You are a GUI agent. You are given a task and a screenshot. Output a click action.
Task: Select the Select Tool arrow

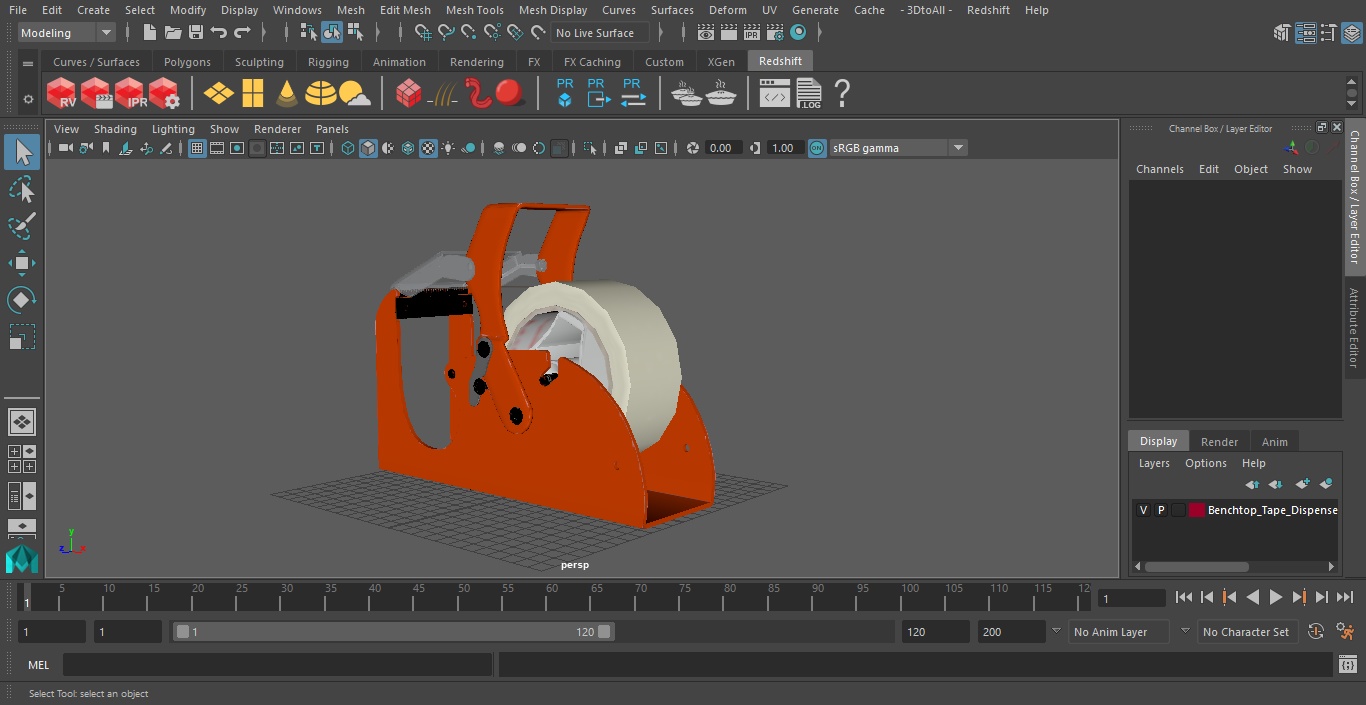(21, 152)
